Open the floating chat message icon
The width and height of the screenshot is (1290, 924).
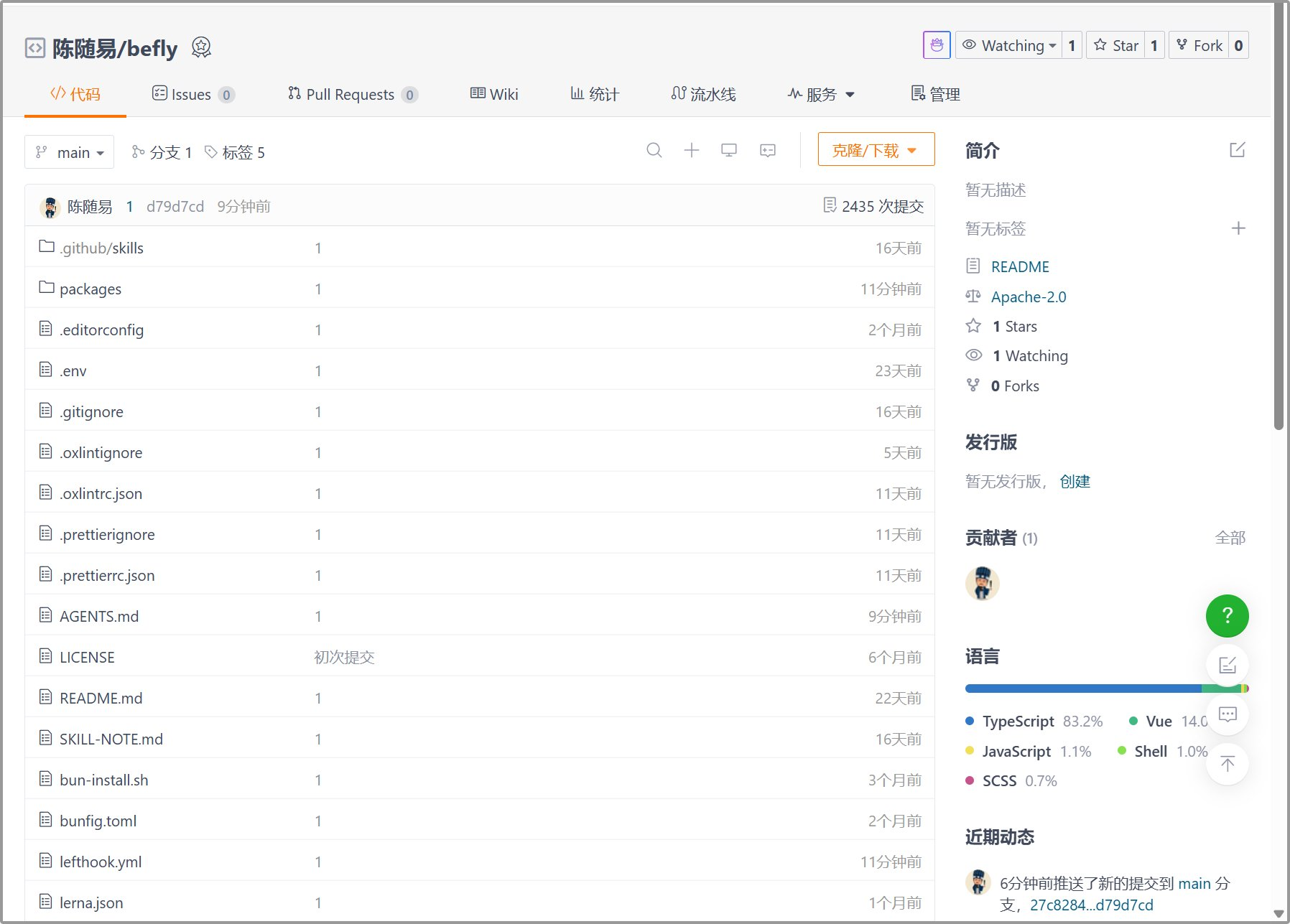1228,714
